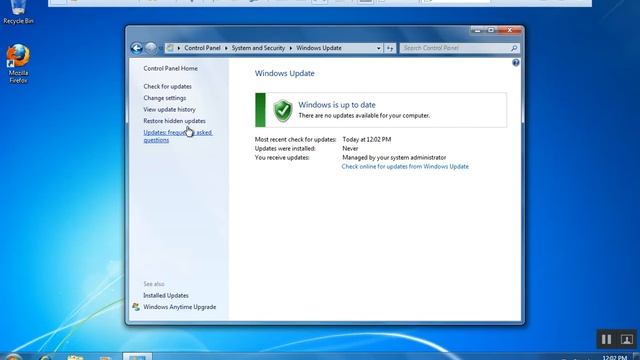Screen dimensions: 640x360
Task: Open Change settings
Action: pos(164,98)
